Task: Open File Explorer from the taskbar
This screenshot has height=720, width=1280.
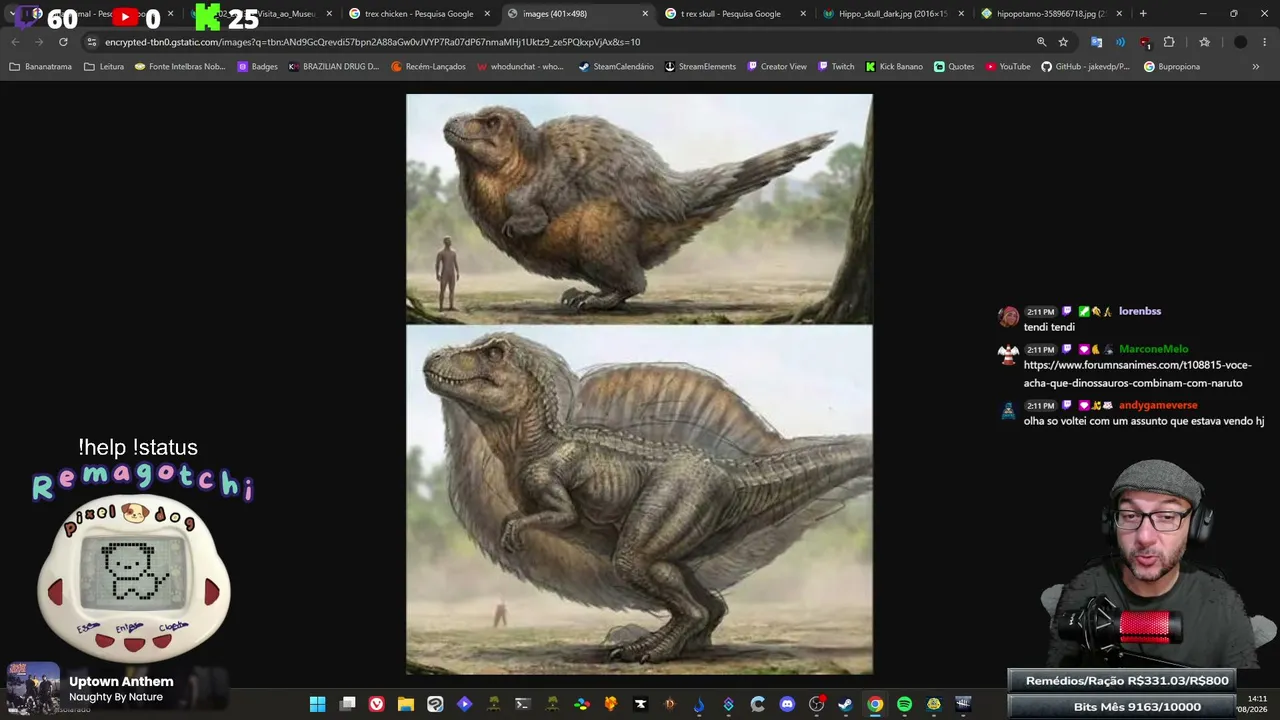Action: tap(405, 704)
